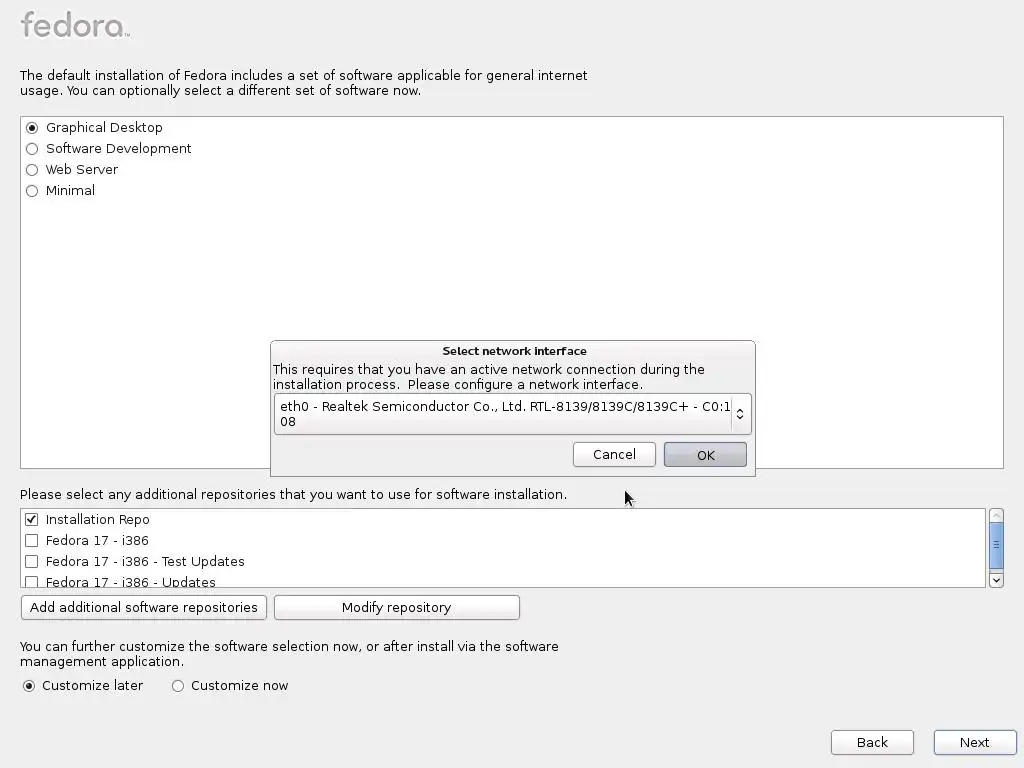Click the Installation Repo label text
The image size is (1024, 768).
pyautogui.click(x=97, y=519)
